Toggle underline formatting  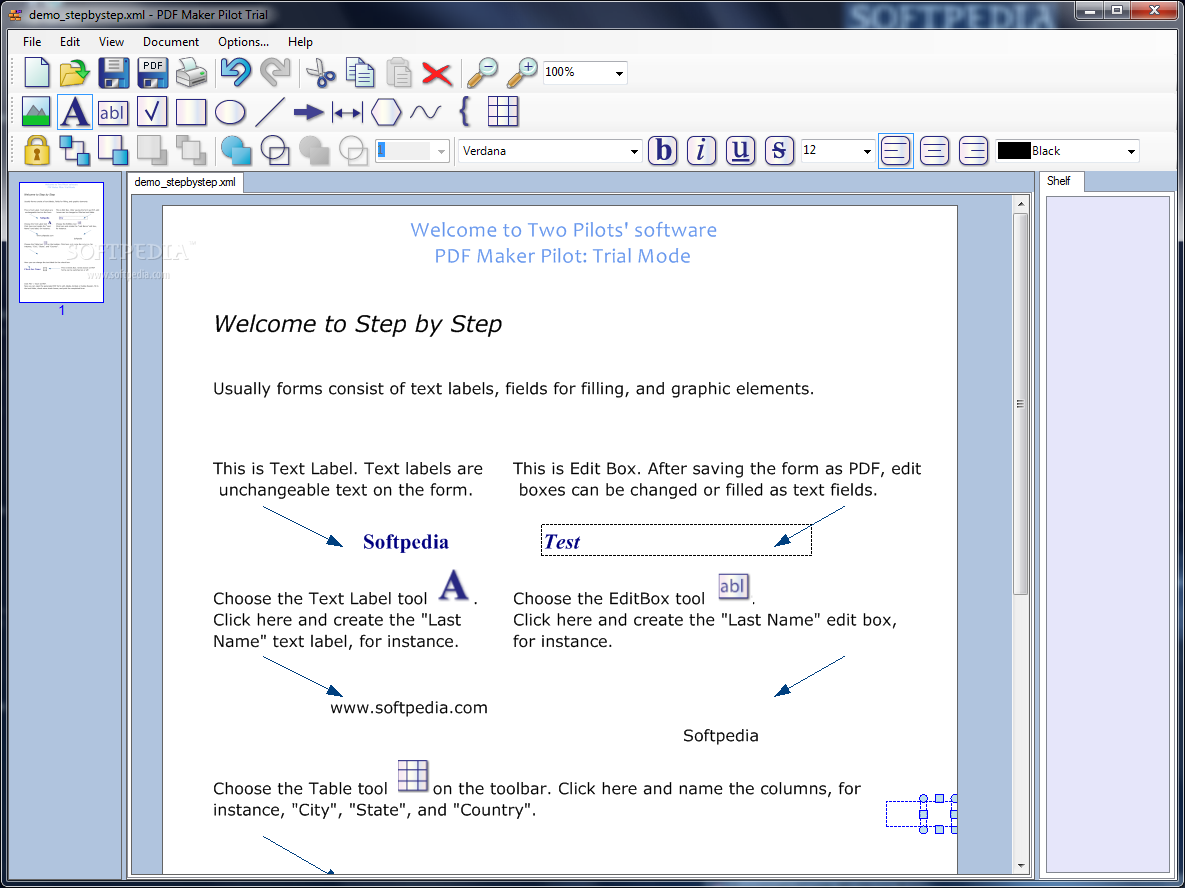click(x=741, y=150)
